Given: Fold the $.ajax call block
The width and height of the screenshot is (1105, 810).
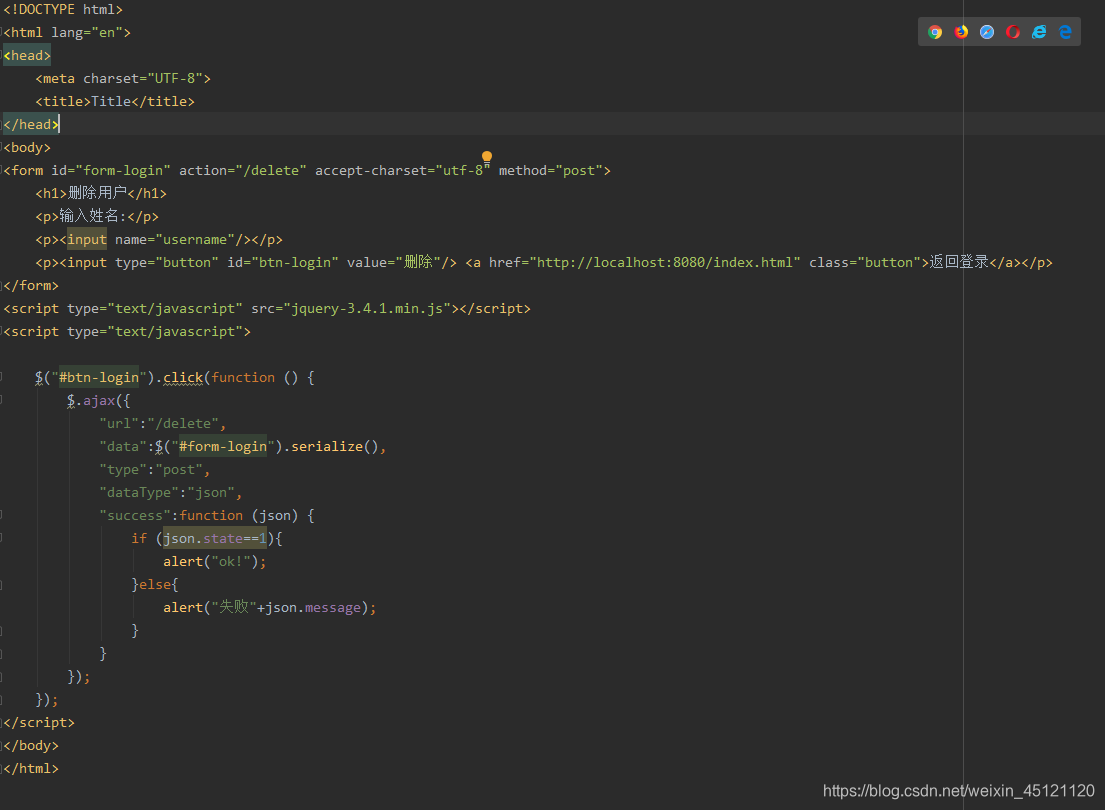Looking at the screenshot, I should pos(1,400).
